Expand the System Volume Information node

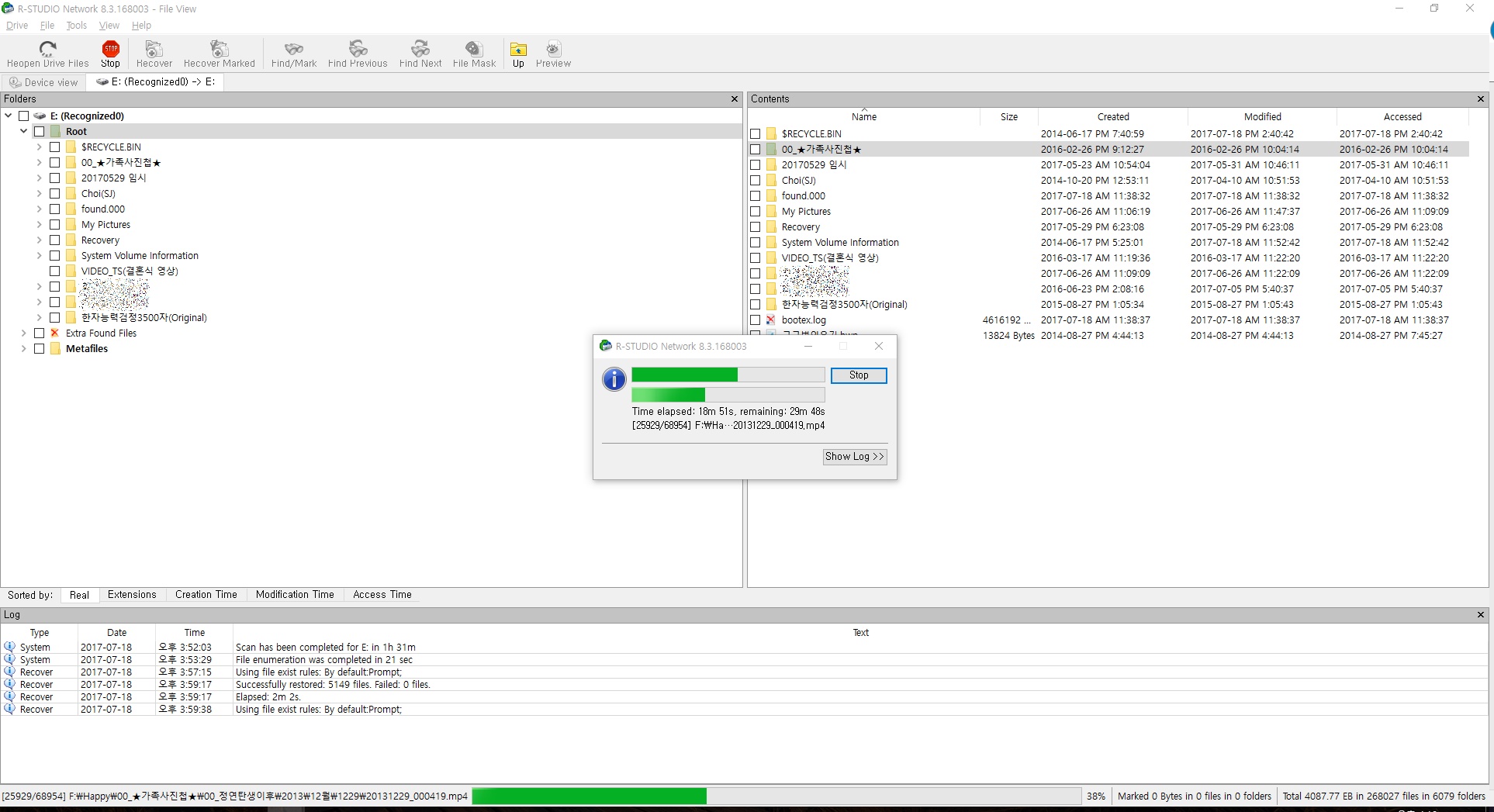coord(40,255)
